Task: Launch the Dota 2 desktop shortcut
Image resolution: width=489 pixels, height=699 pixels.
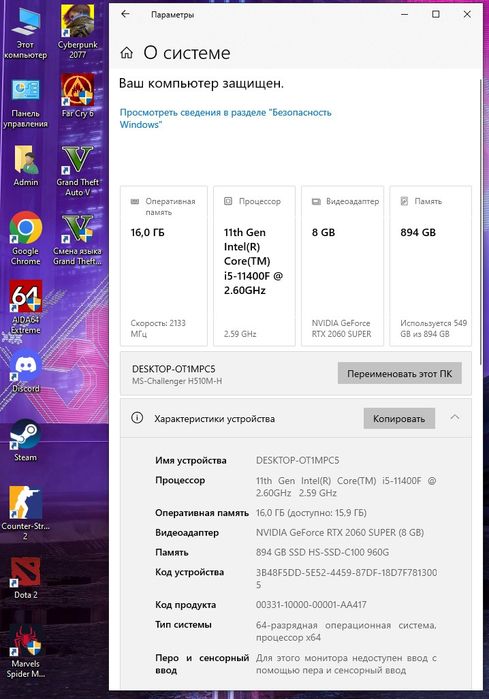Action: tap(25, 578)
